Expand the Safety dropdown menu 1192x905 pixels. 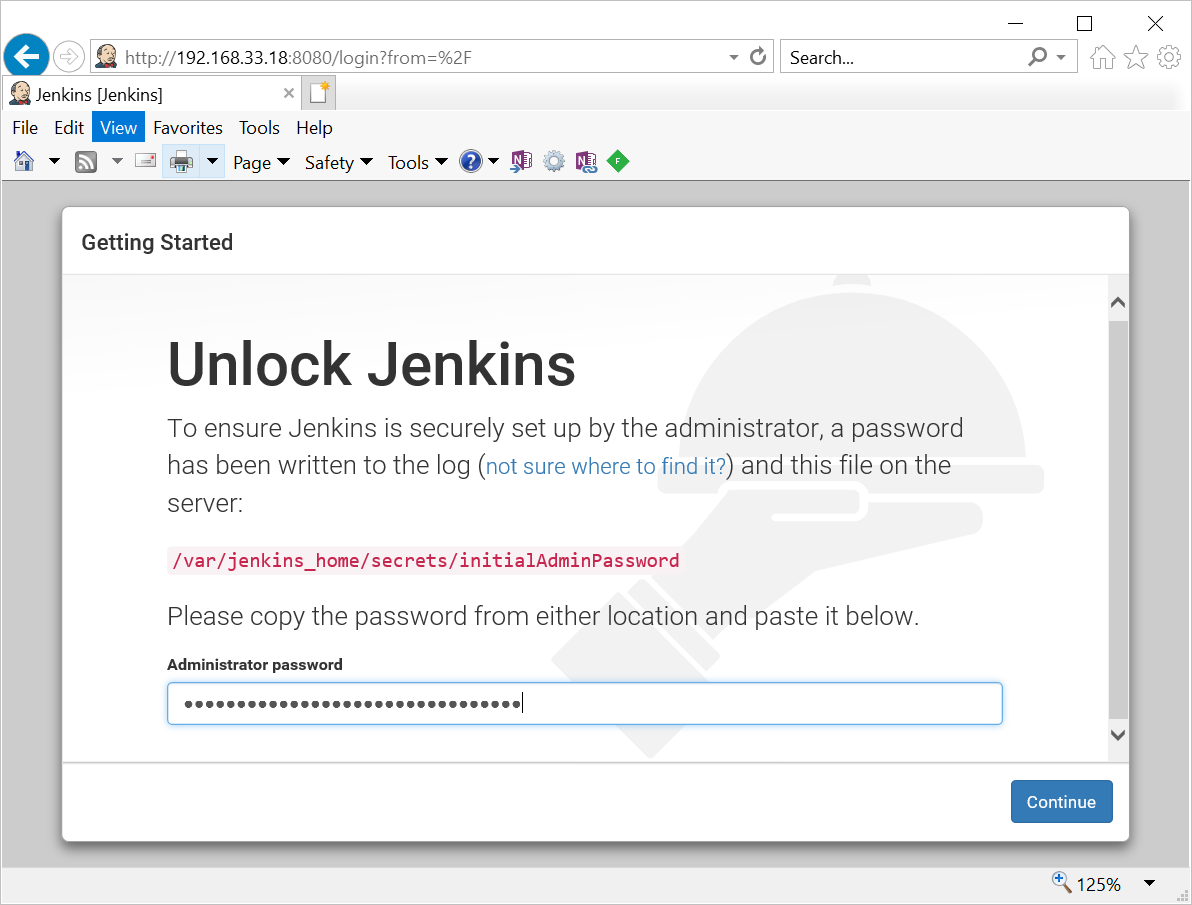click(338, 162)
